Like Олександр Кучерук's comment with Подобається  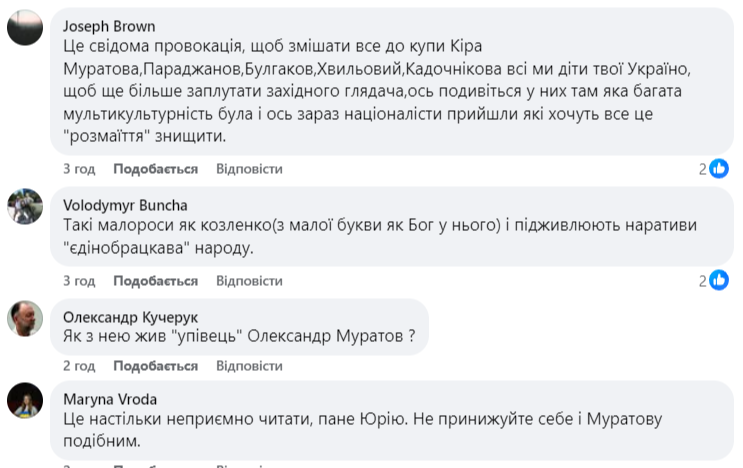coord(155,366)
